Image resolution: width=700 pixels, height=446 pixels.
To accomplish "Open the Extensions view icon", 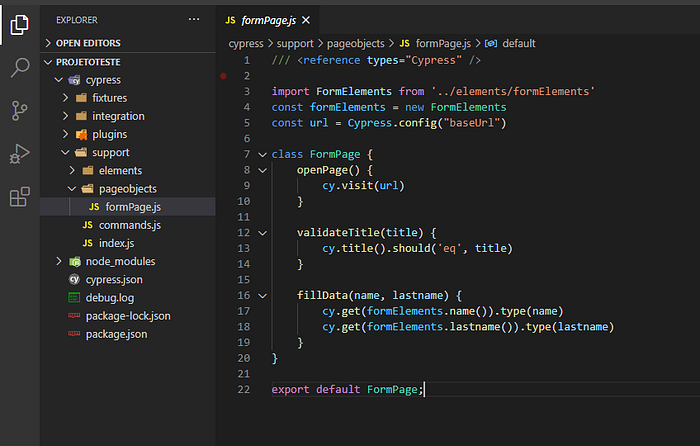I will point(19,197).
